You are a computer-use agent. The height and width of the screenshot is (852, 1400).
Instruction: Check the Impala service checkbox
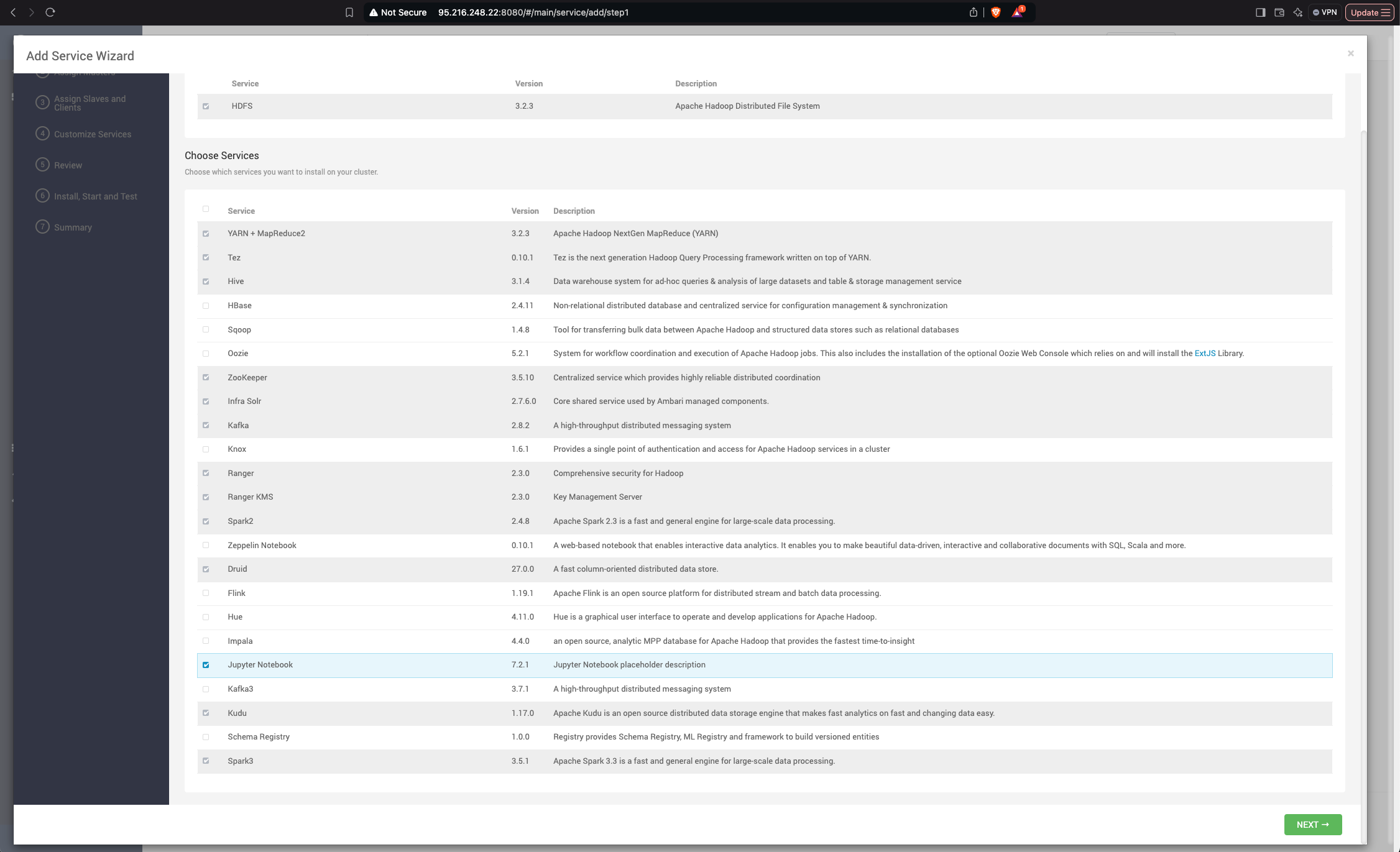[206, 641]
